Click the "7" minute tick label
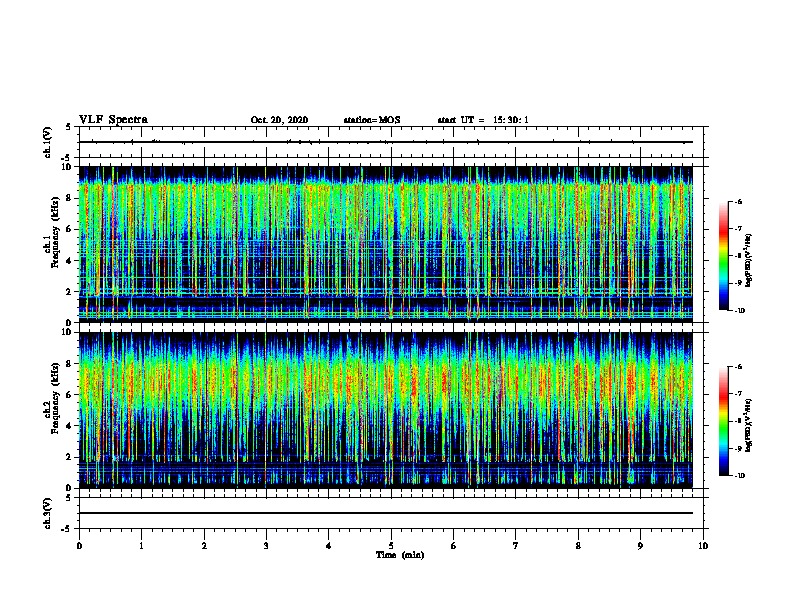792x612 pixels. [x=516, y=546]
